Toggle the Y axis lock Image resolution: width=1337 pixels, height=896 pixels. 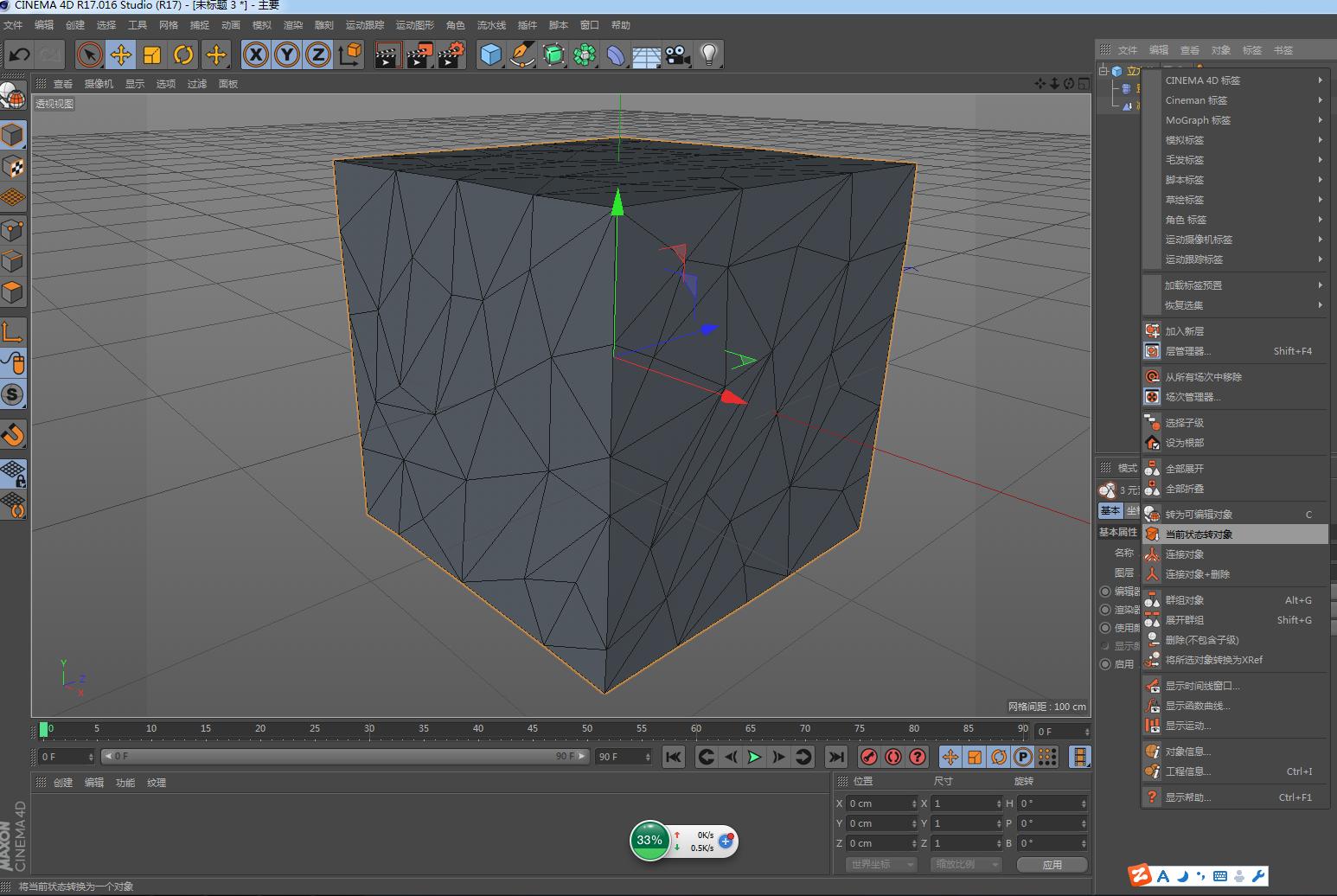tap(286, 54)
